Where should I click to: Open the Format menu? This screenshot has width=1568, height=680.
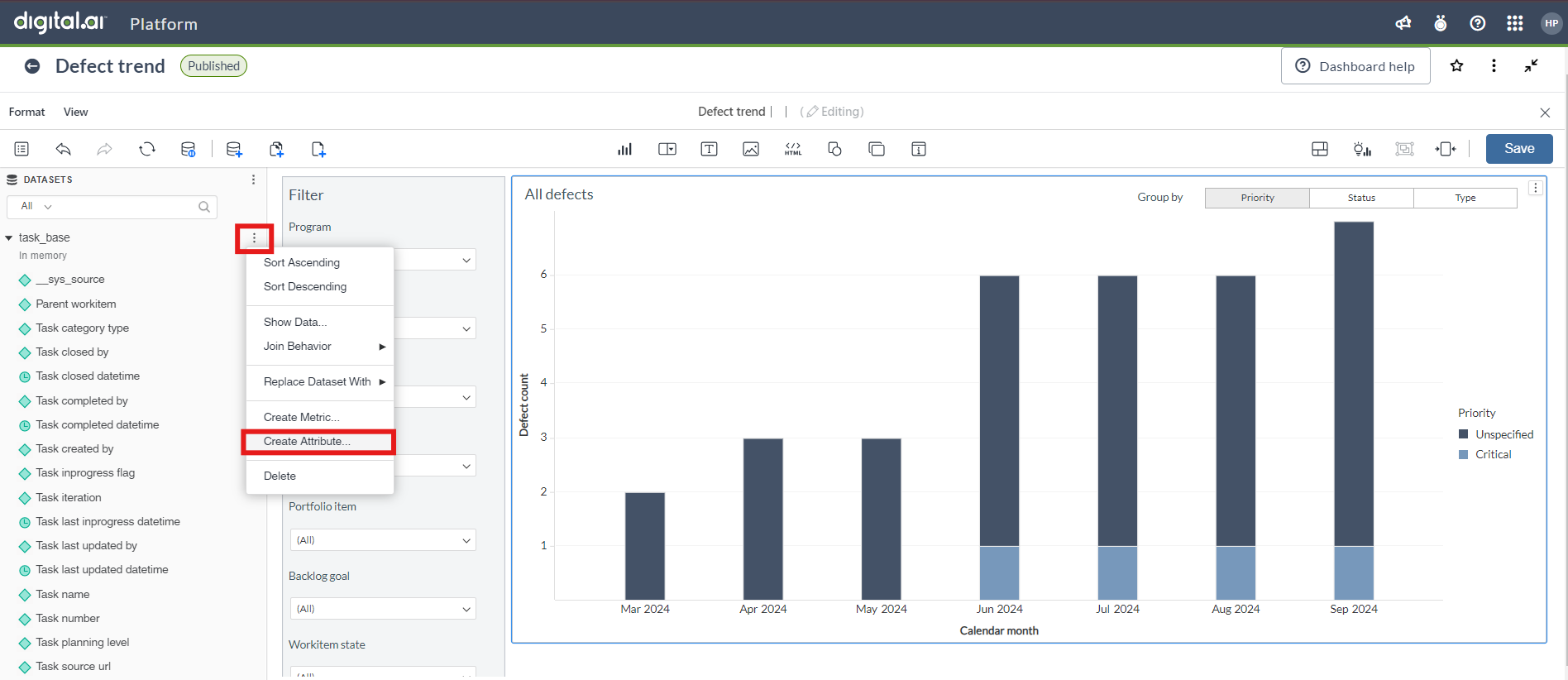pyautogui.click(x=27, y=112)
